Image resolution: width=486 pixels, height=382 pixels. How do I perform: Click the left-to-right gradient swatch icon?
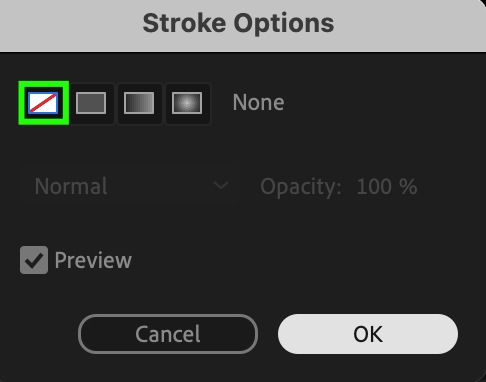139,103
